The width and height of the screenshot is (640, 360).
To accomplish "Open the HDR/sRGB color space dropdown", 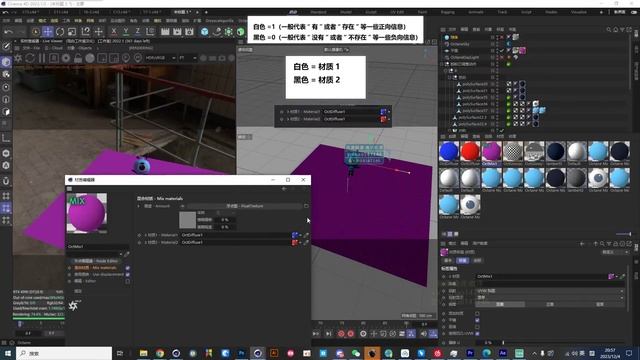I will point(161,58).
